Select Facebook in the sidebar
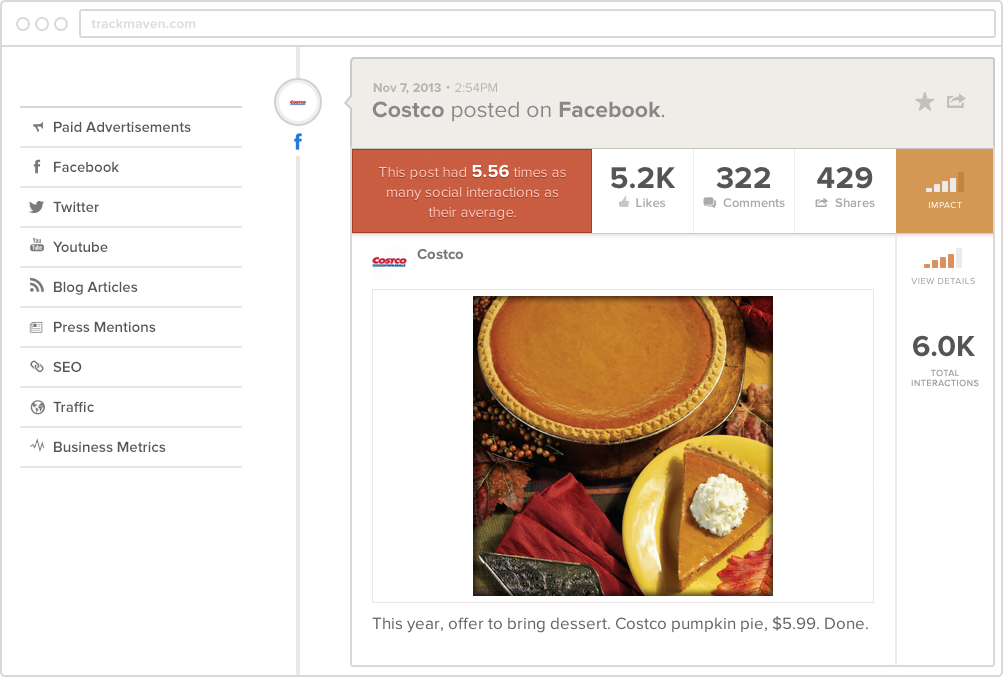The width and height of the screenshot is (1003, 677). (131, 167)
